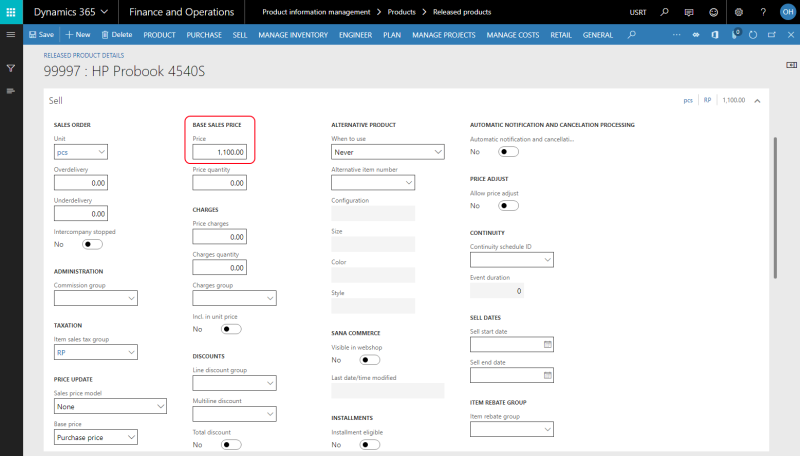Open the RETAIL tab
800x456 pixels.
pyautogui.click(x=561, y=35)
